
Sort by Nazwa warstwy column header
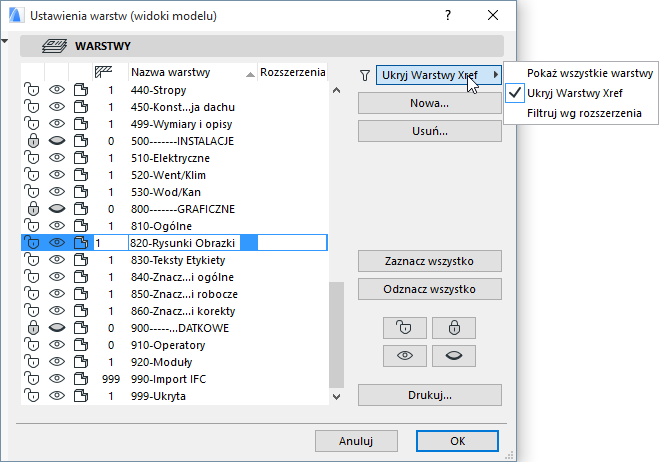coord(185,73)
